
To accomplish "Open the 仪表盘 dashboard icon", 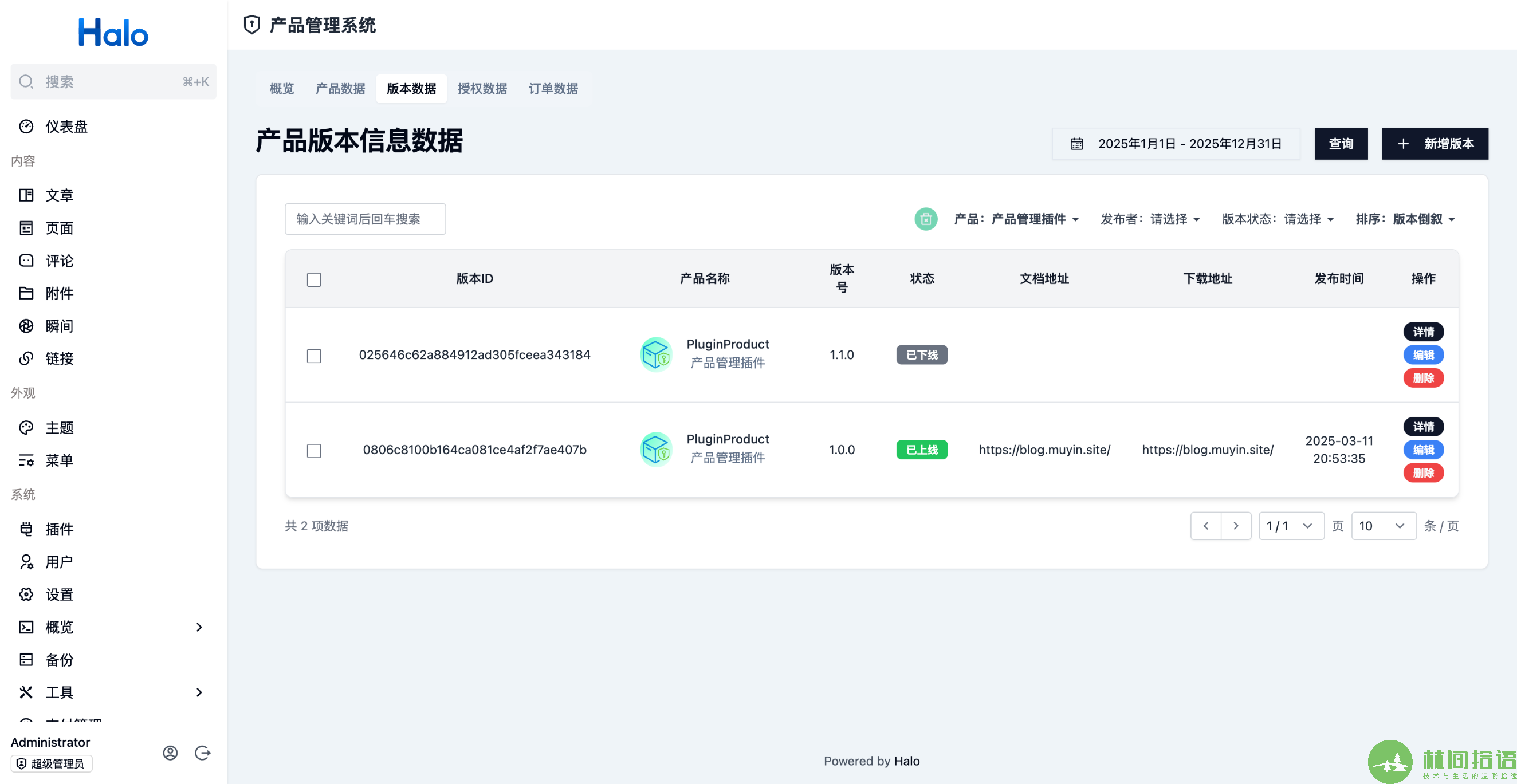I will 26,127.
